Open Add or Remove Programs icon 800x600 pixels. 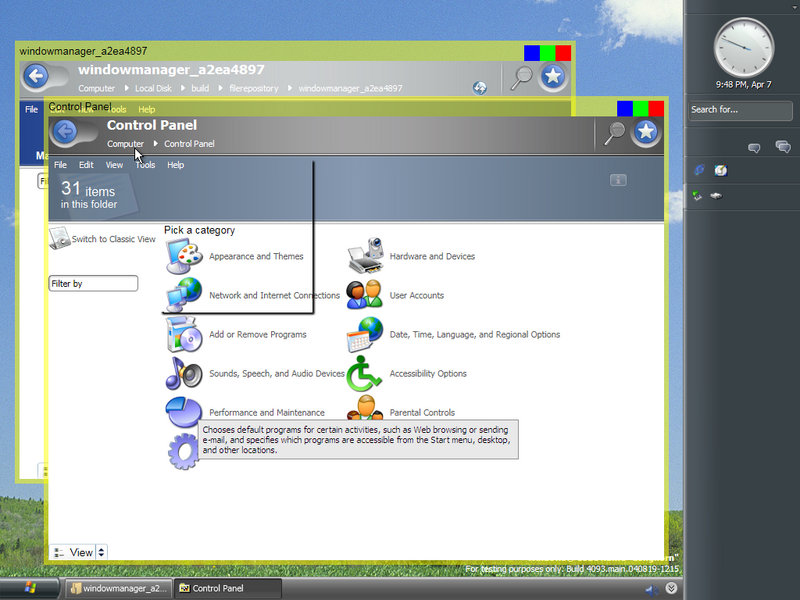coord(184,334)
